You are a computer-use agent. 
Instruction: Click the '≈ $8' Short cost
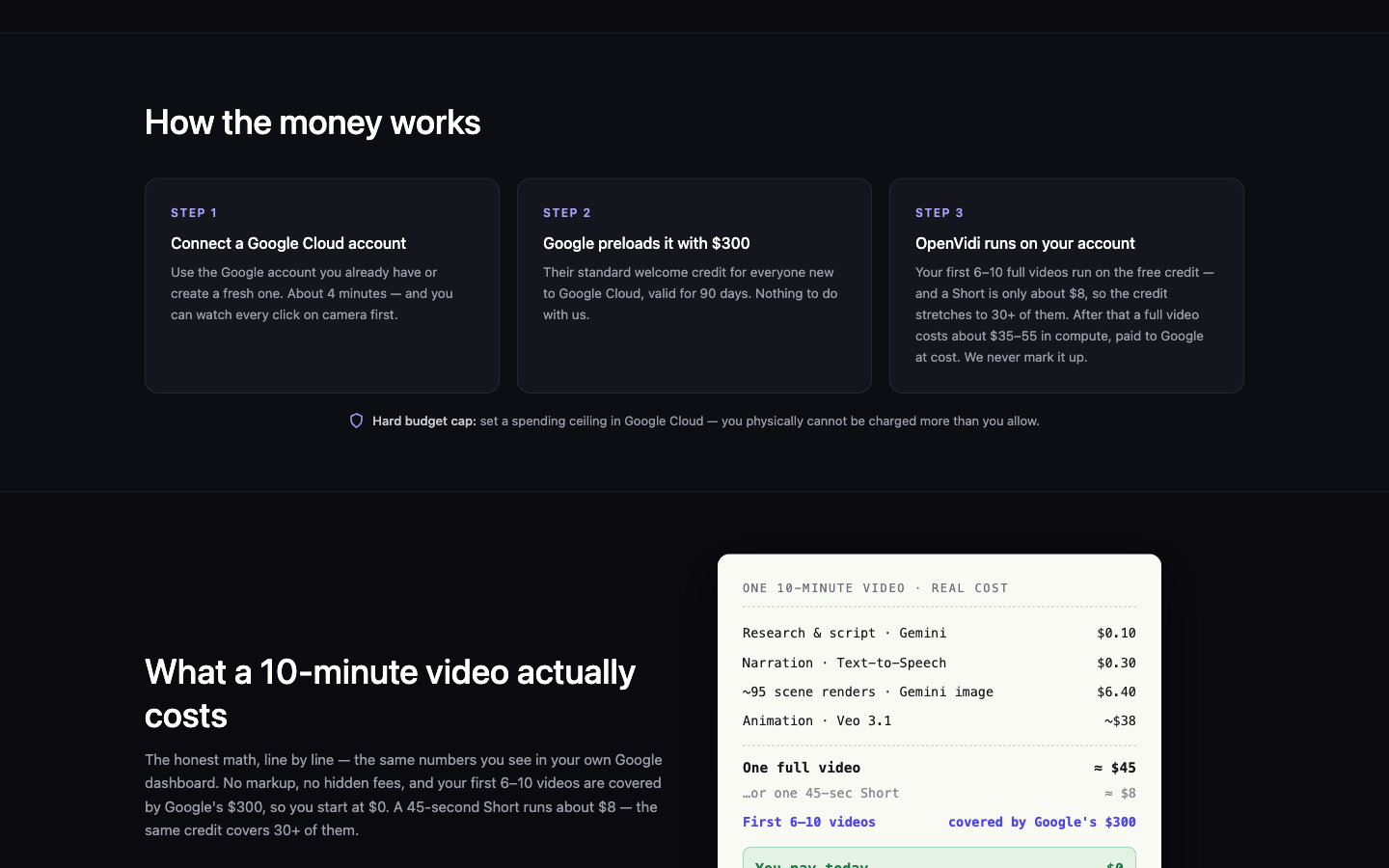tap(1120, 793)
